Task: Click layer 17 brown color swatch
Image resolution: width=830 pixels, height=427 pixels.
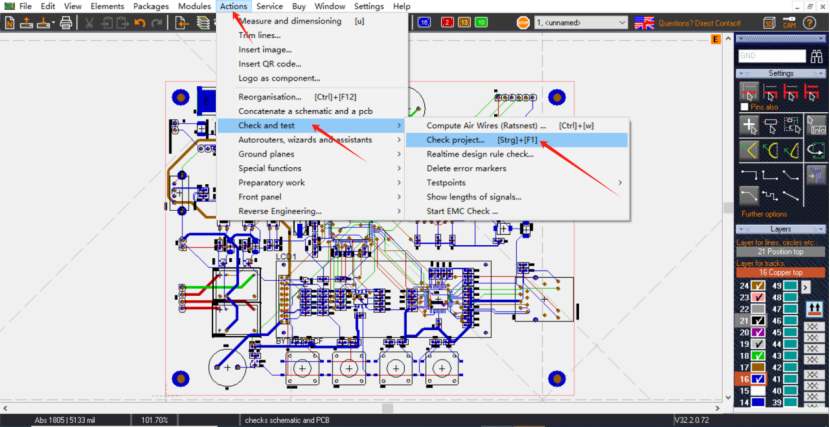Action: [758, 367]
